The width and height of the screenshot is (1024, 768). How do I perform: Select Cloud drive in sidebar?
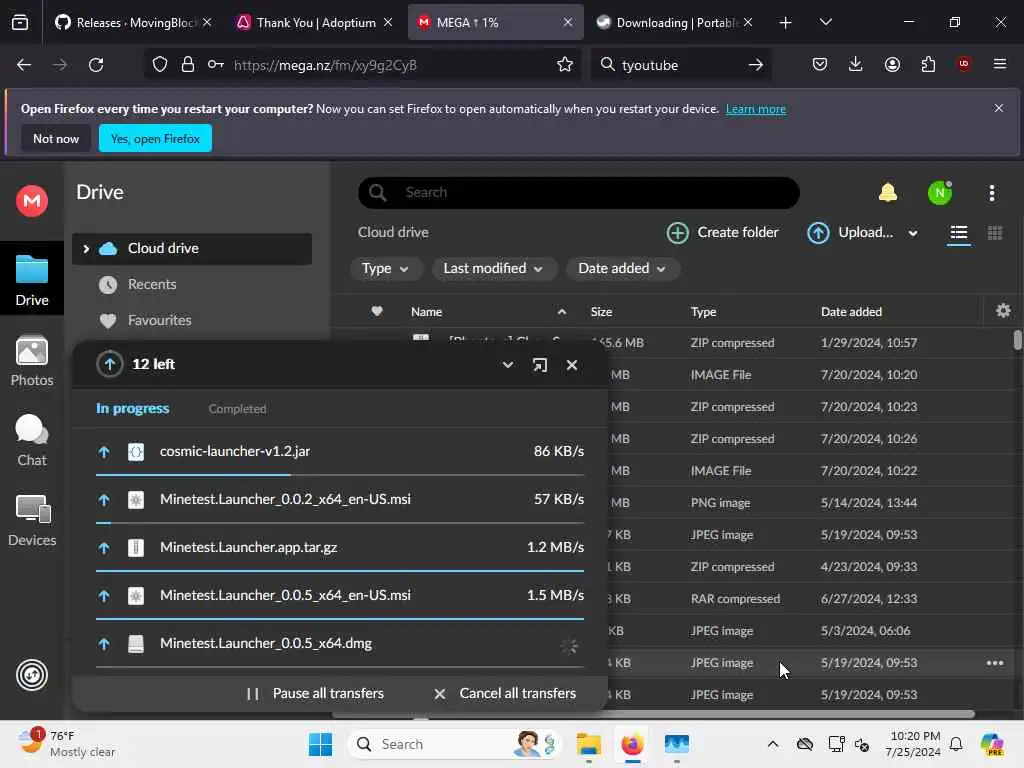(x=191, y=249)
